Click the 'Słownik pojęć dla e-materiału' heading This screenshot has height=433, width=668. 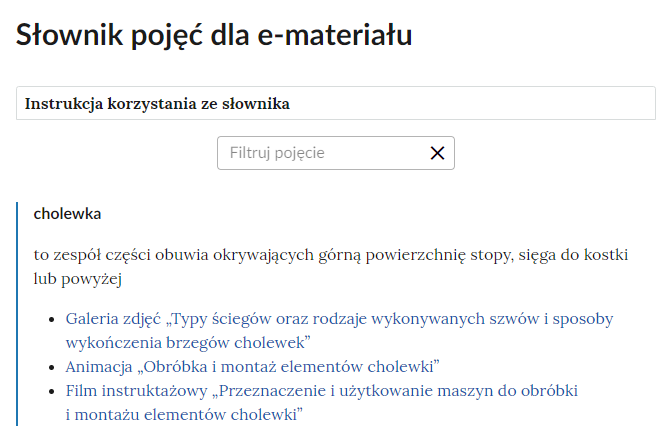(x=214, y=35)
